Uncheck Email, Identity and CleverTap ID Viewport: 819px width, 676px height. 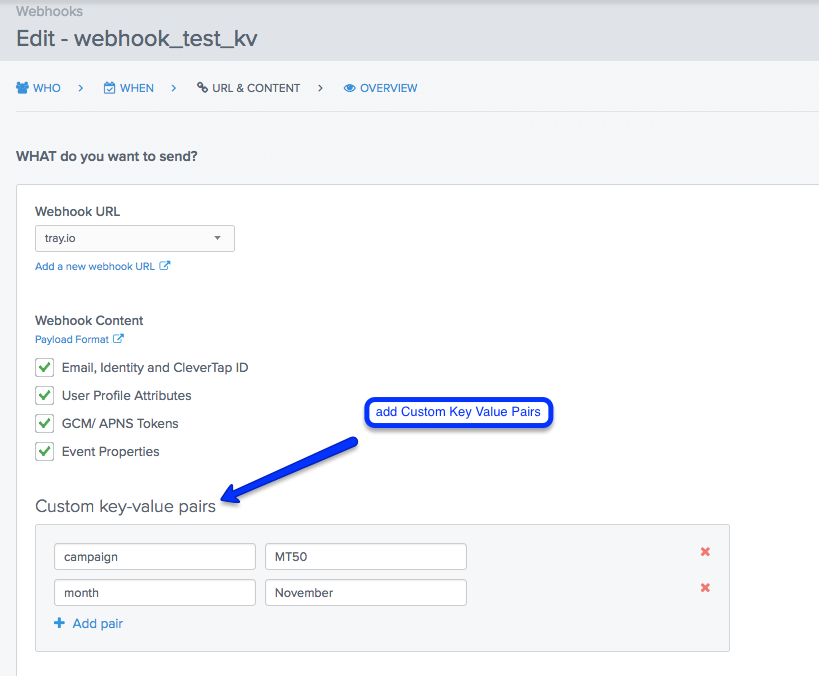coord(44,367)
